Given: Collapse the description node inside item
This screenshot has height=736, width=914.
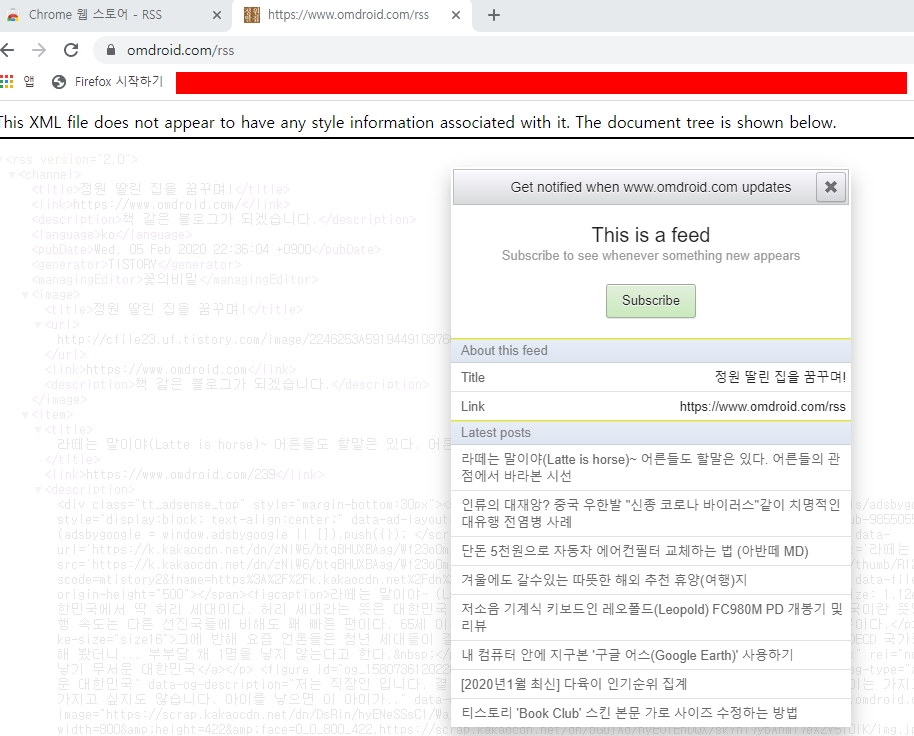Looking at the screenshot, I should [x=38, y=490].
